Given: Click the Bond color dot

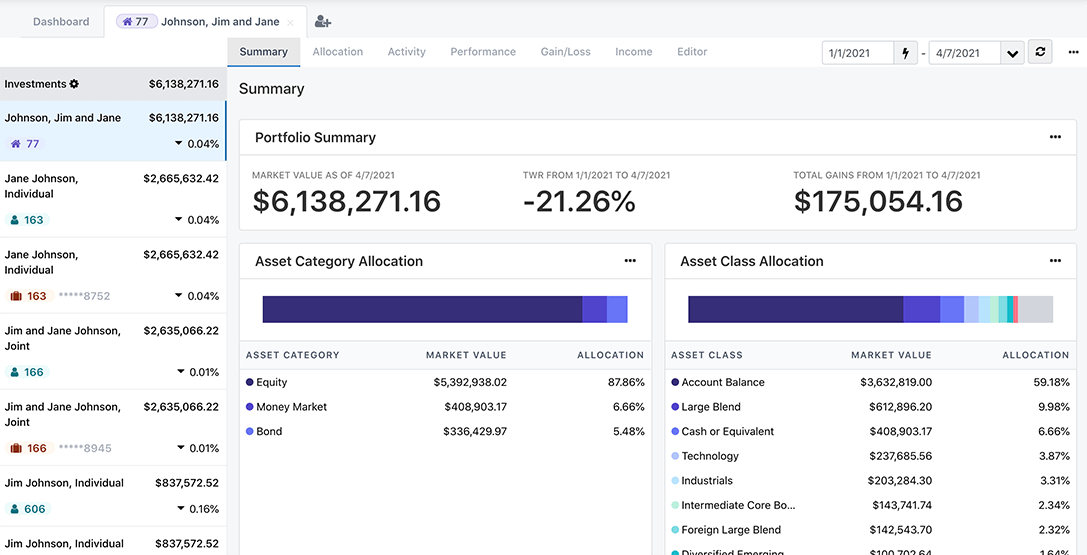Looking at the screenshot, I should tap(250, 432).
